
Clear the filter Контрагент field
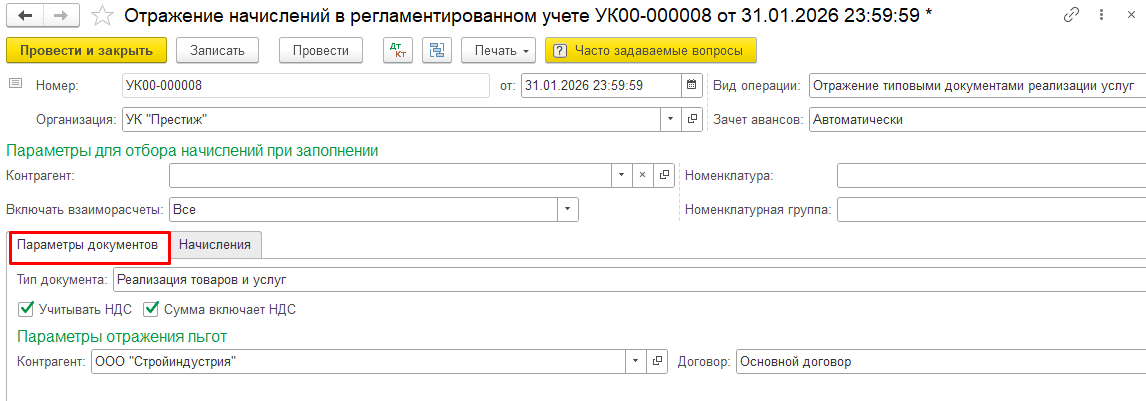[643, 175]
